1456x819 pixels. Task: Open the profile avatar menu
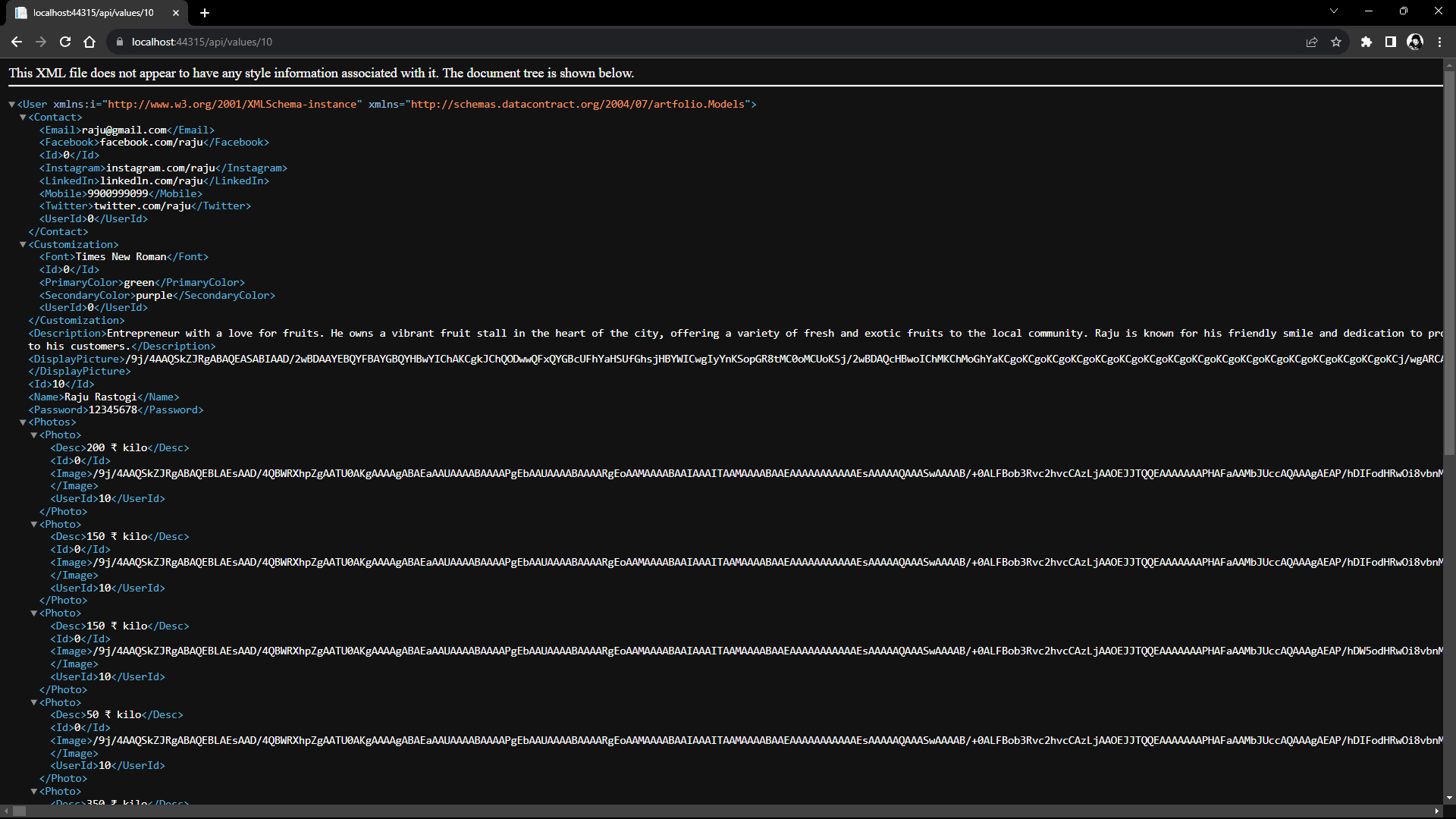coord(1415,42)
